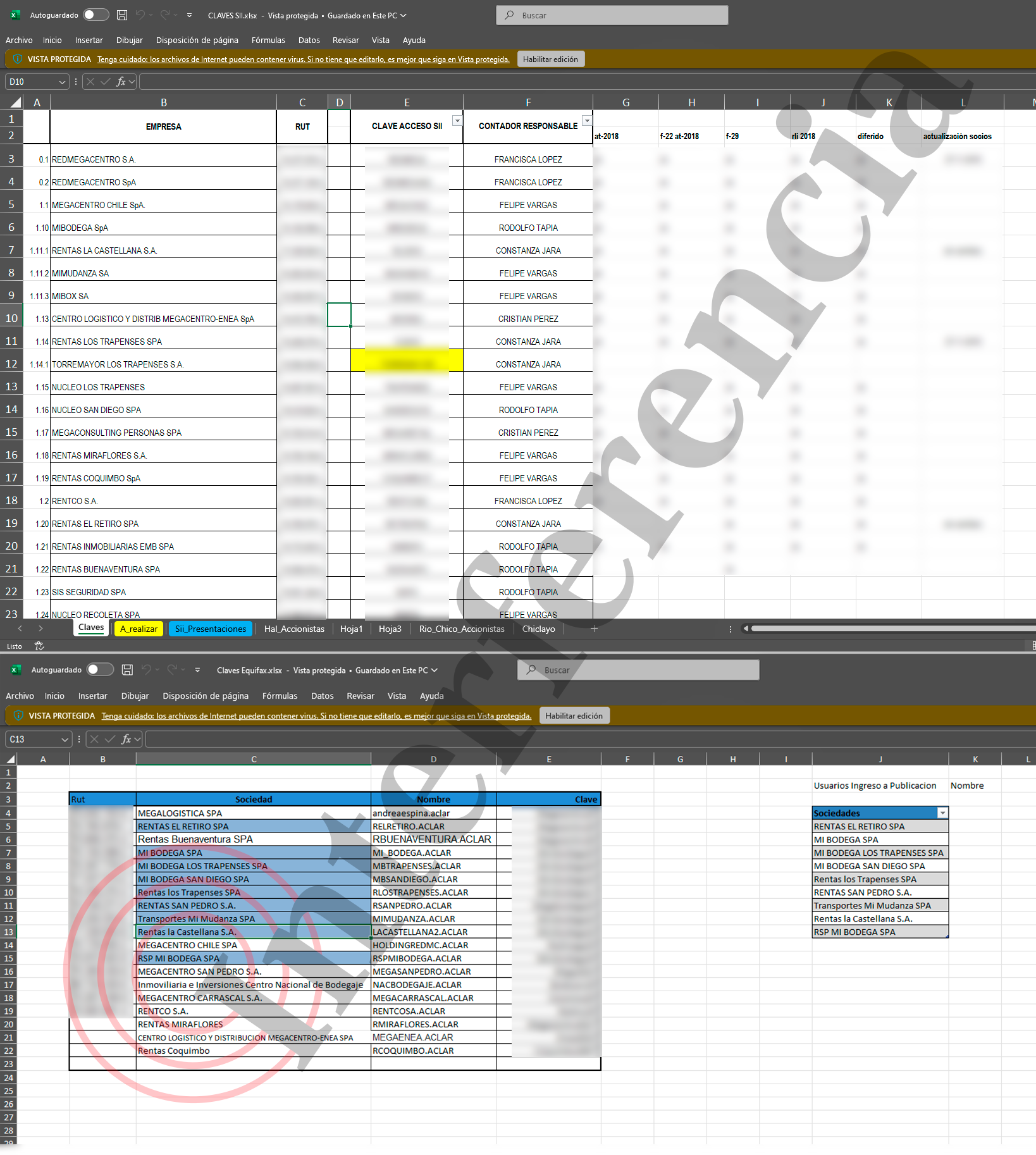Click Select All corner triangle in CLAVES SII sheet
1036x1155 pixels.
click(16, 102)
